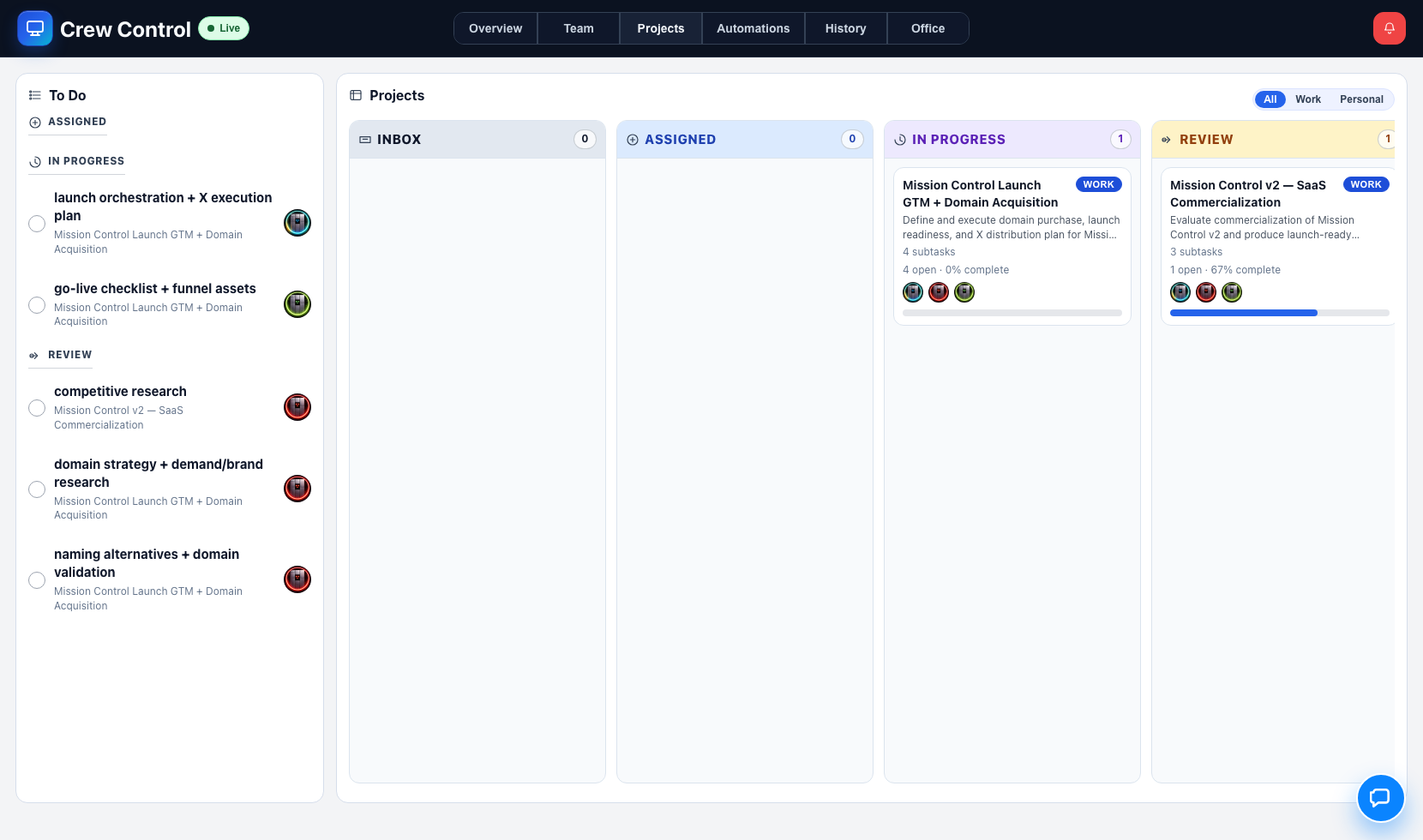Image resolution: width=1423 pixels, height=840 pixels.
Task: Click the inbox icon in the INBOX column header
Action: tap(363, 139)
